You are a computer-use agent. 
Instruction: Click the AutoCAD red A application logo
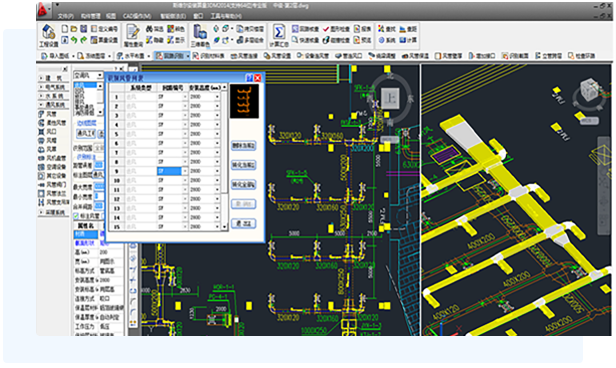[x=43, y=10]
